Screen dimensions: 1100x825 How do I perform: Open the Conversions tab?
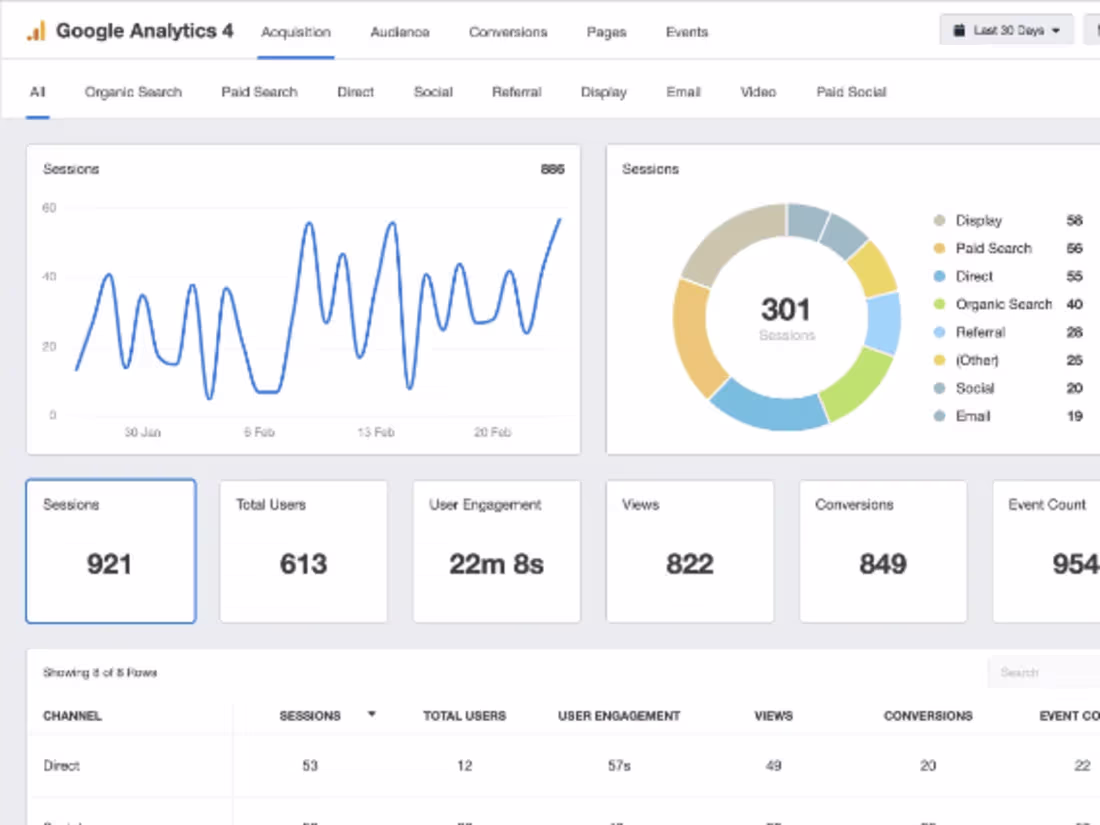click(x=508, y=32)
